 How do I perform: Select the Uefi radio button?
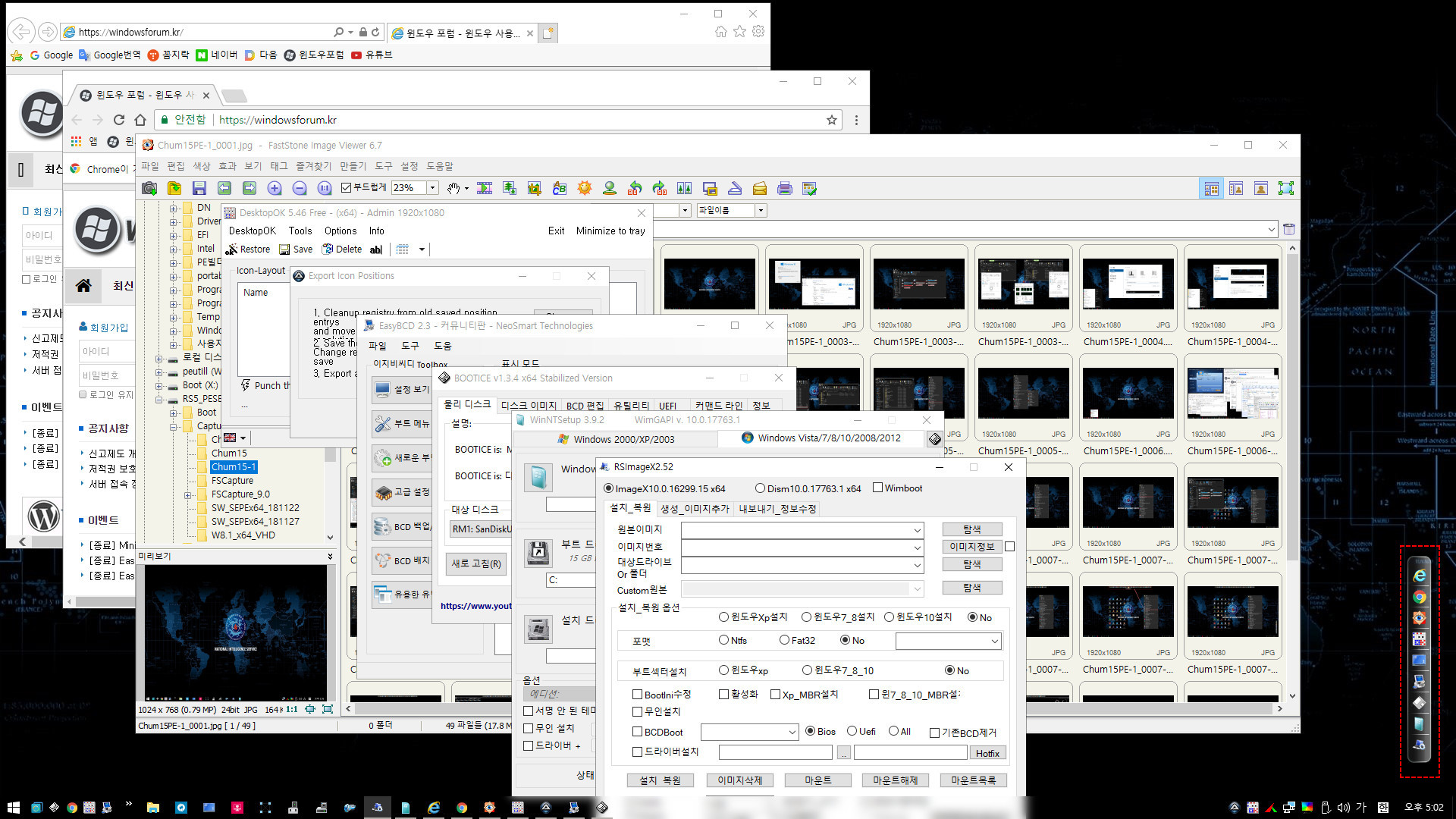point(852,731)
